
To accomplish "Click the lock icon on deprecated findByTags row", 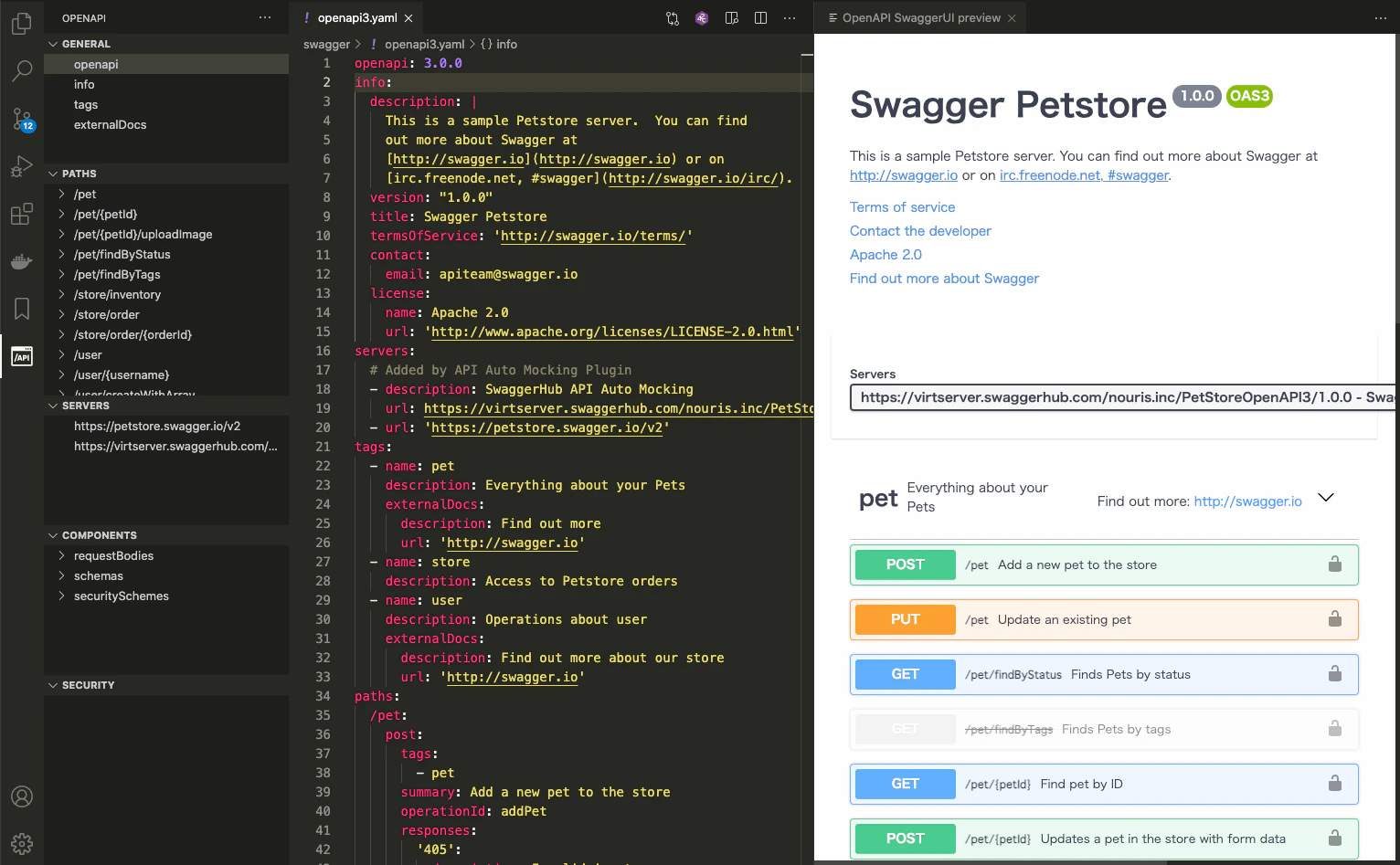I will click(1335, 729).
